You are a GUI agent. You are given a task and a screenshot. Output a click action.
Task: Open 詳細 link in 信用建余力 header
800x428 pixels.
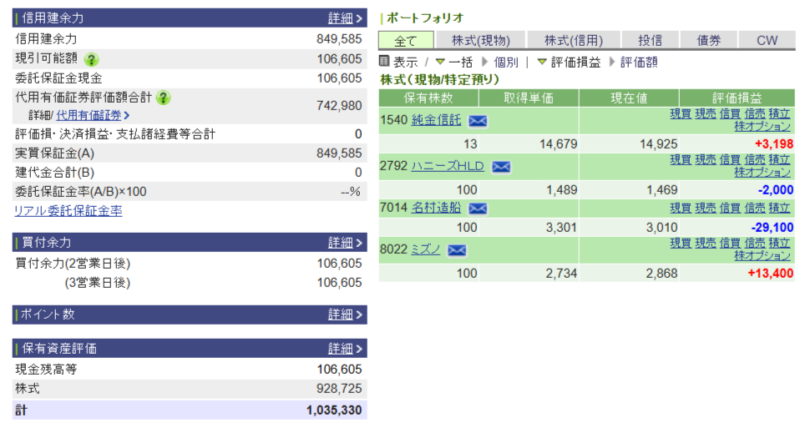click(345, 18)
